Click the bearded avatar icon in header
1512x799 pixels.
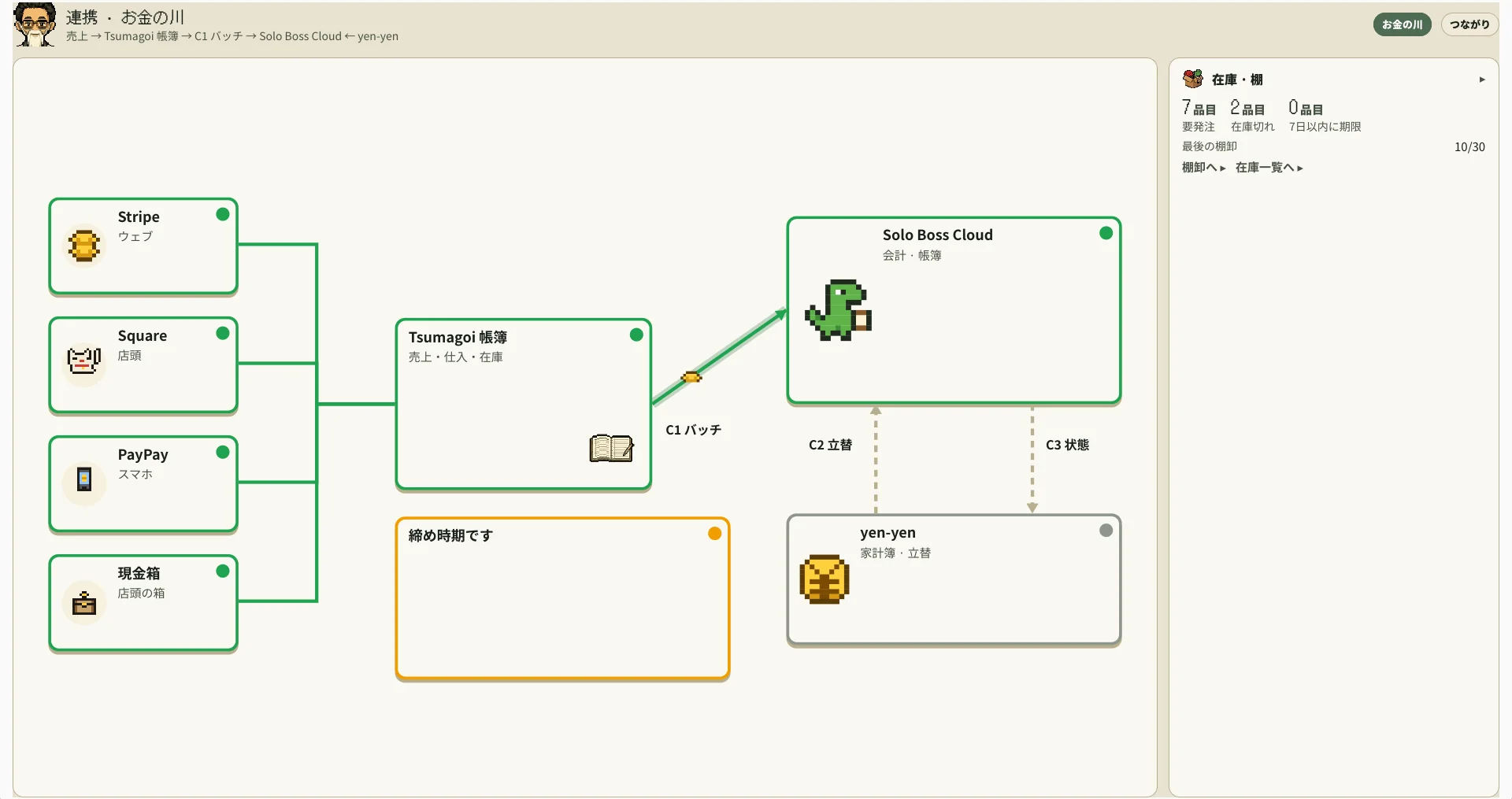[35, 24]
